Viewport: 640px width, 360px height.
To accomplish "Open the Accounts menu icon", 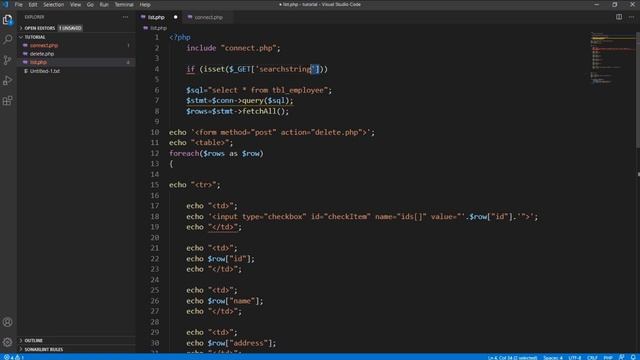I will [7, 322].
